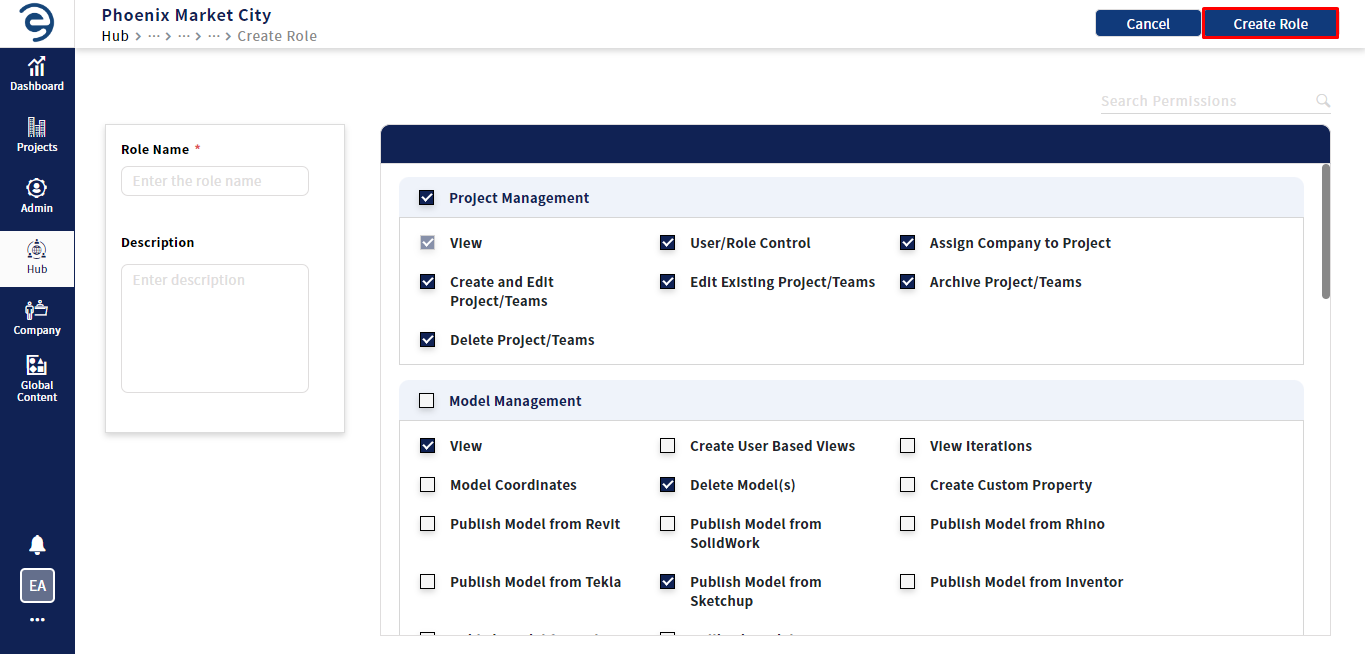
Task: Expand first collapsed breadcrumb ellipsis after Hub
Action: pos(154,36)
